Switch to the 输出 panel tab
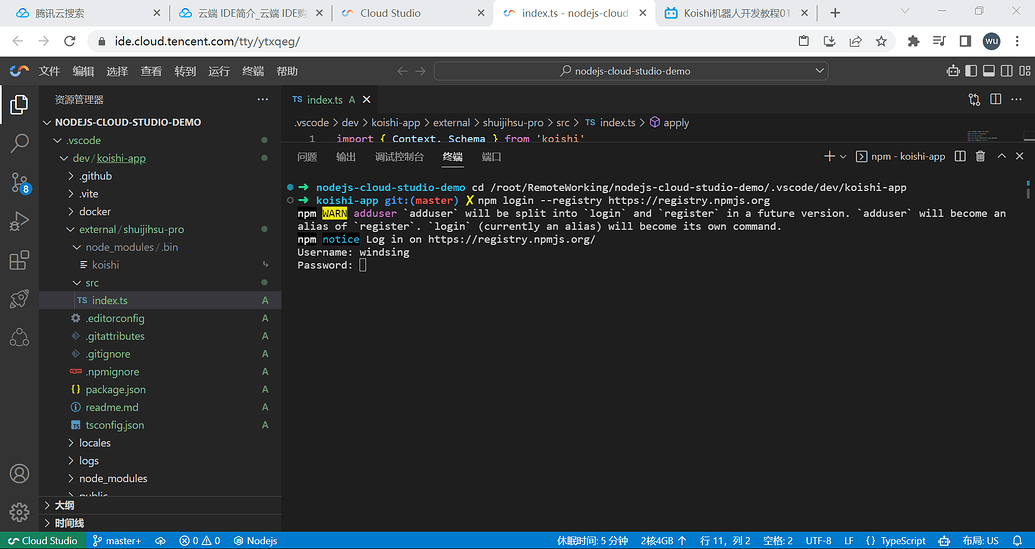Viewport: 1035px width, 549px height. click(346, 157)
